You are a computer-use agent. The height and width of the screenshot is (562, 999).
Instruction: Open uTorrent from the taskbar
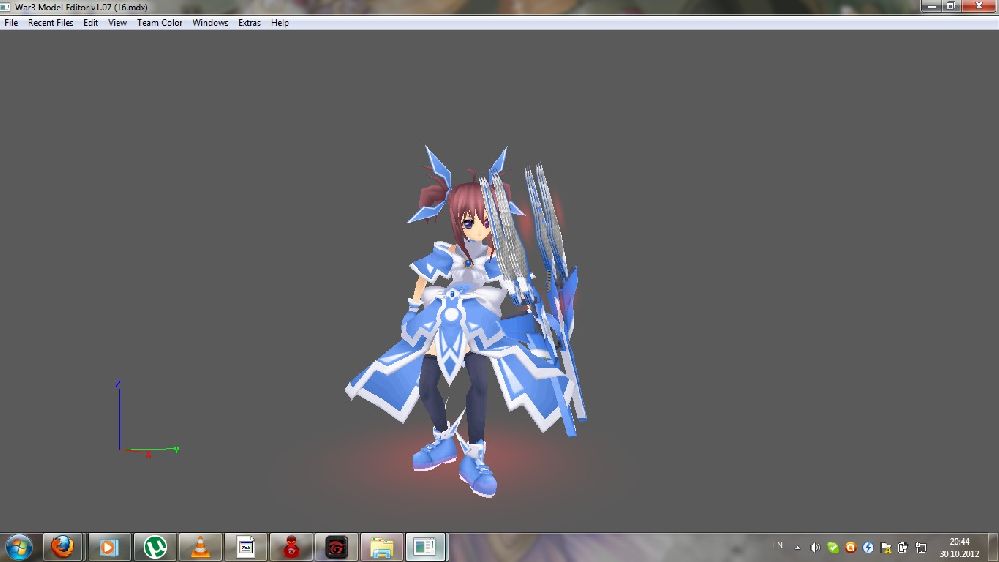tap(155, 547)
